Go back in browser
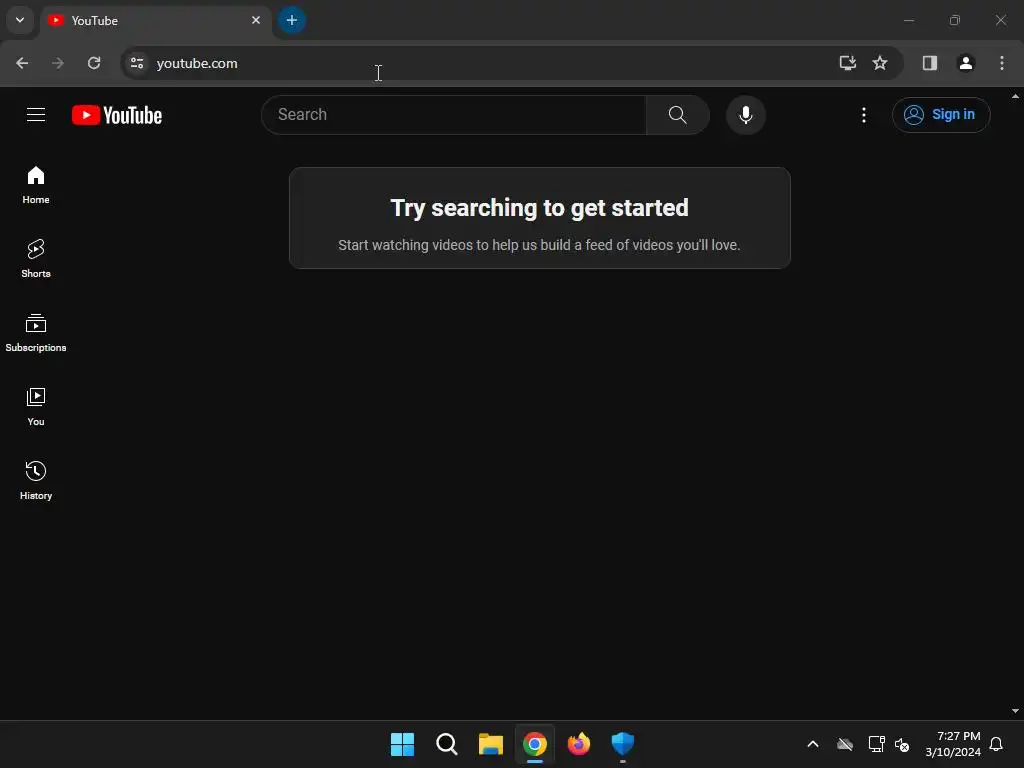 point(22,63)
